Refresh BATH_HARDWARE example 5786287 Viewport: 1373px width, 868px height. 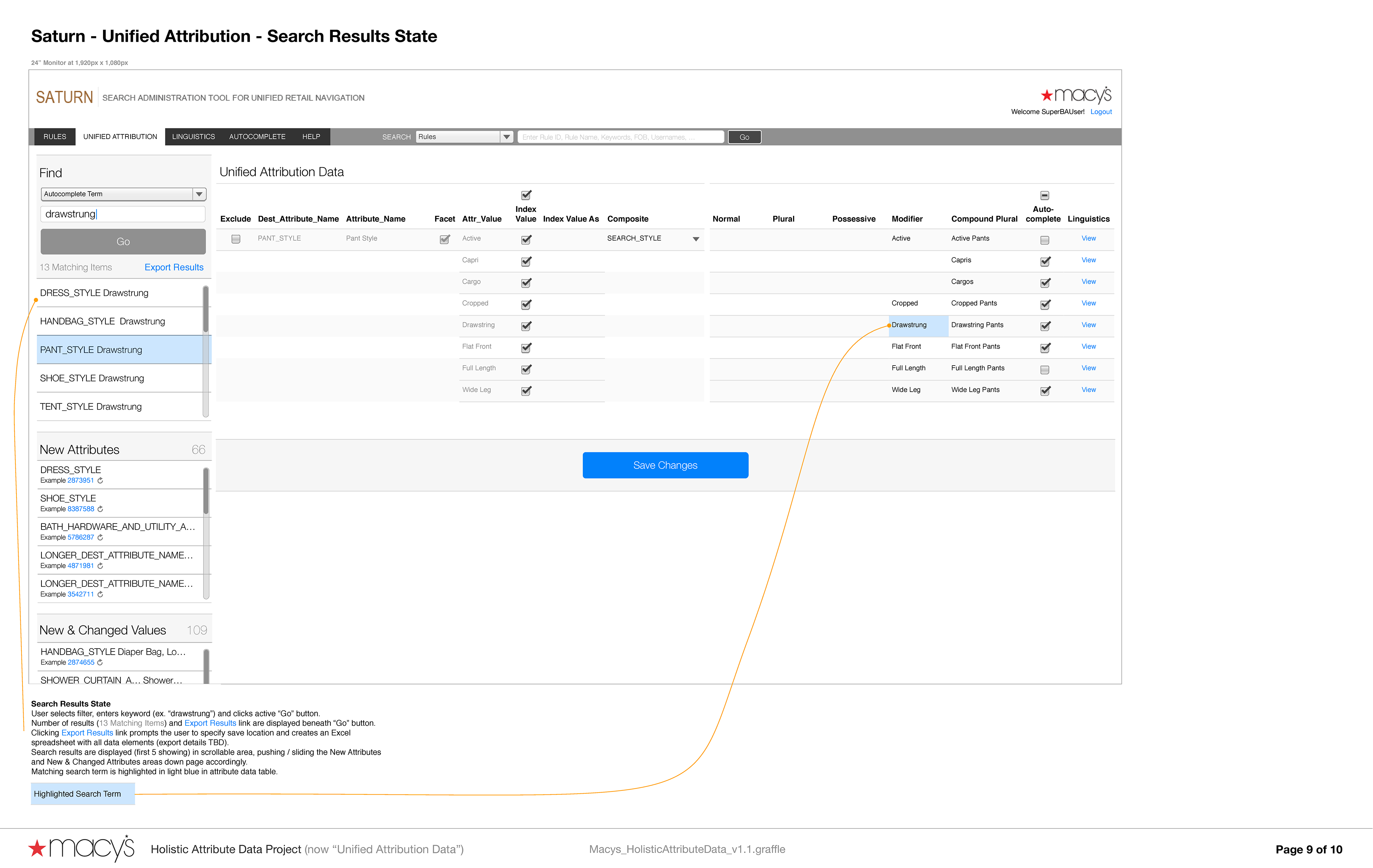pyautogui.click(x=100, y=537)
